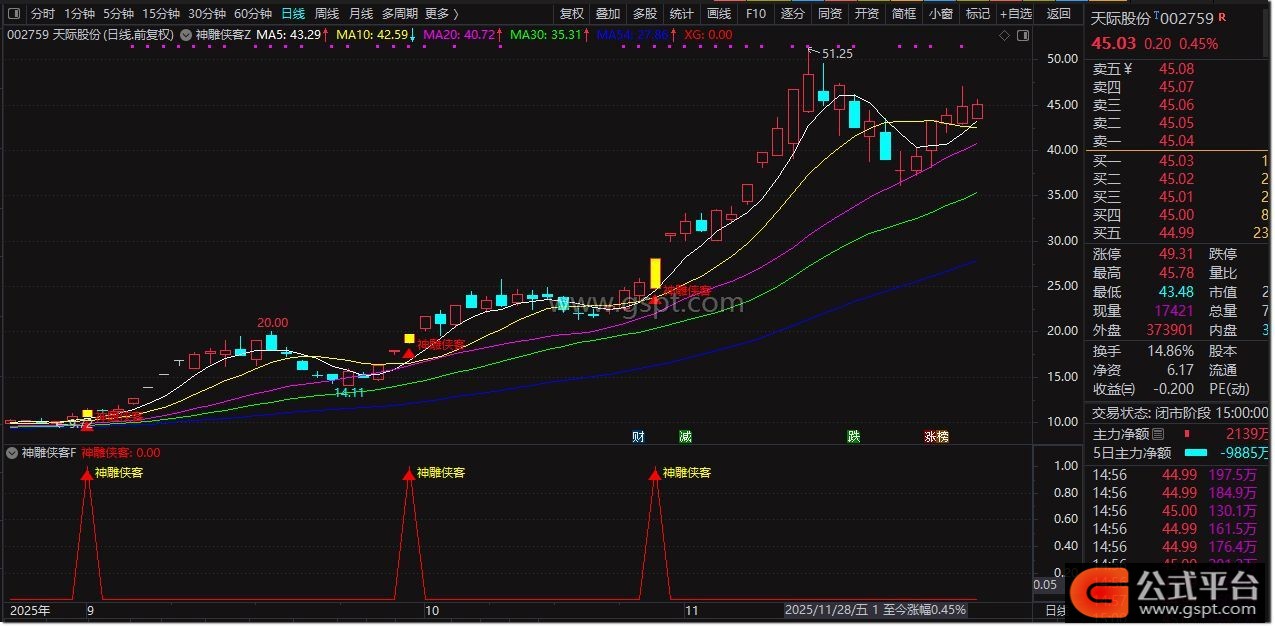Click the diamond icon in chart header
Image resolution: width=1275 pixels, height=626 pixels.
pos(1005,35)
